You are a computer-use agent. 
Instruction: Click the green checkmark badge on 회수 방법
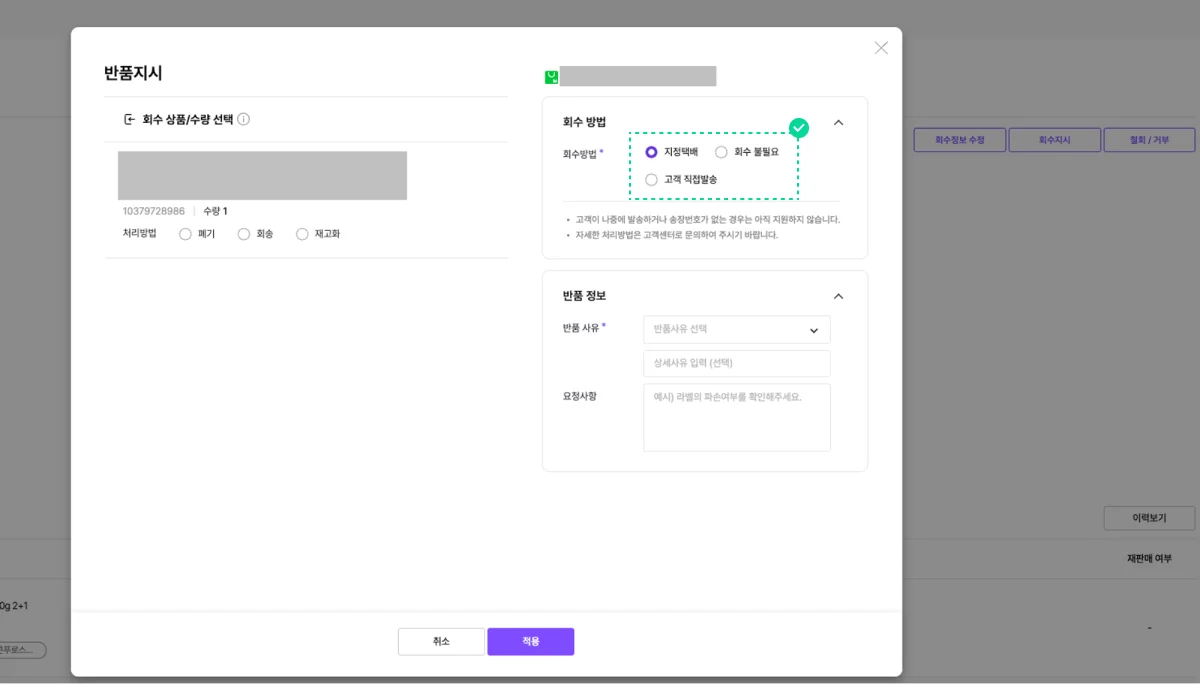798,128
